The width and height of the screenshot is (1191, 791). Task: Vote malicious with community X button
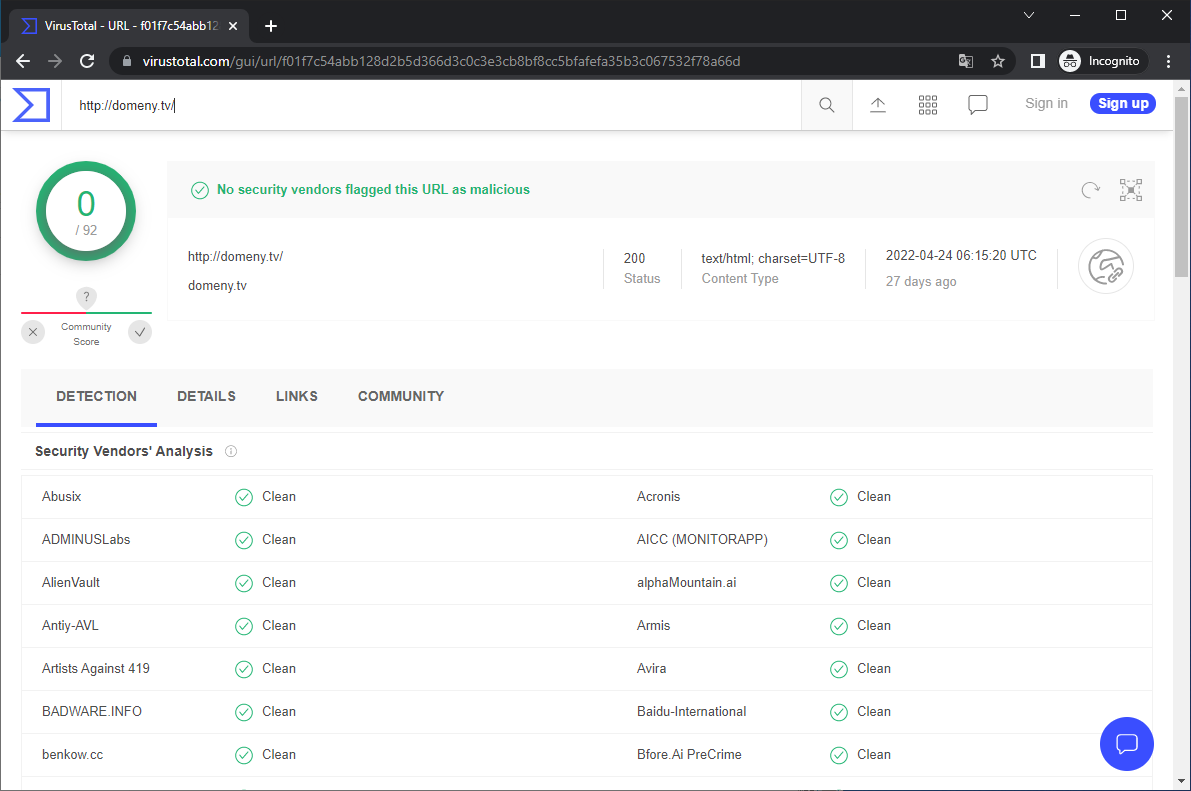[x=33, y=332]
